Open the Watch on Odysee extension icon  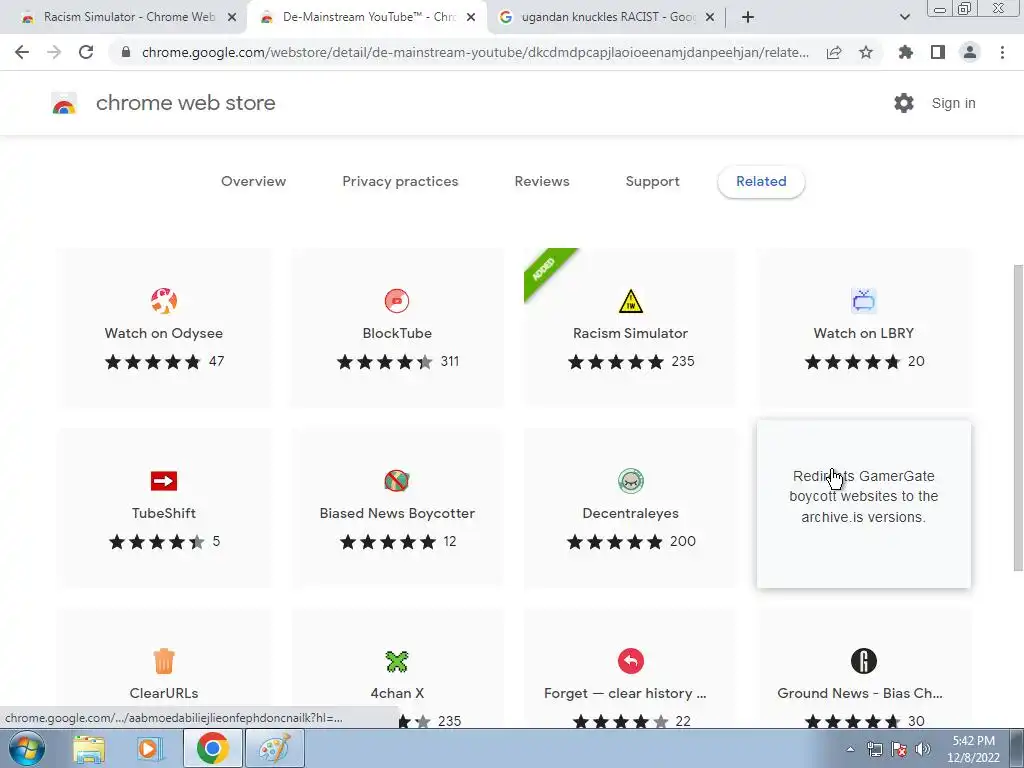pos(164,301)
